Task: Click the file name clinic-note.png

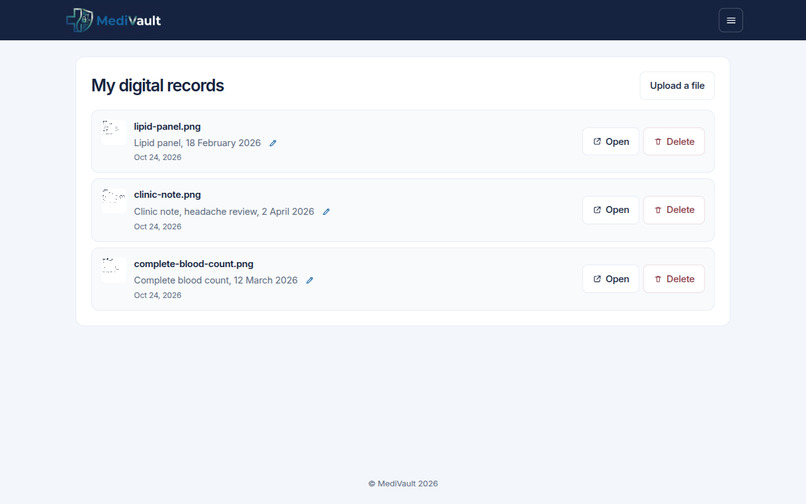Action: click(x=167, y=195)
